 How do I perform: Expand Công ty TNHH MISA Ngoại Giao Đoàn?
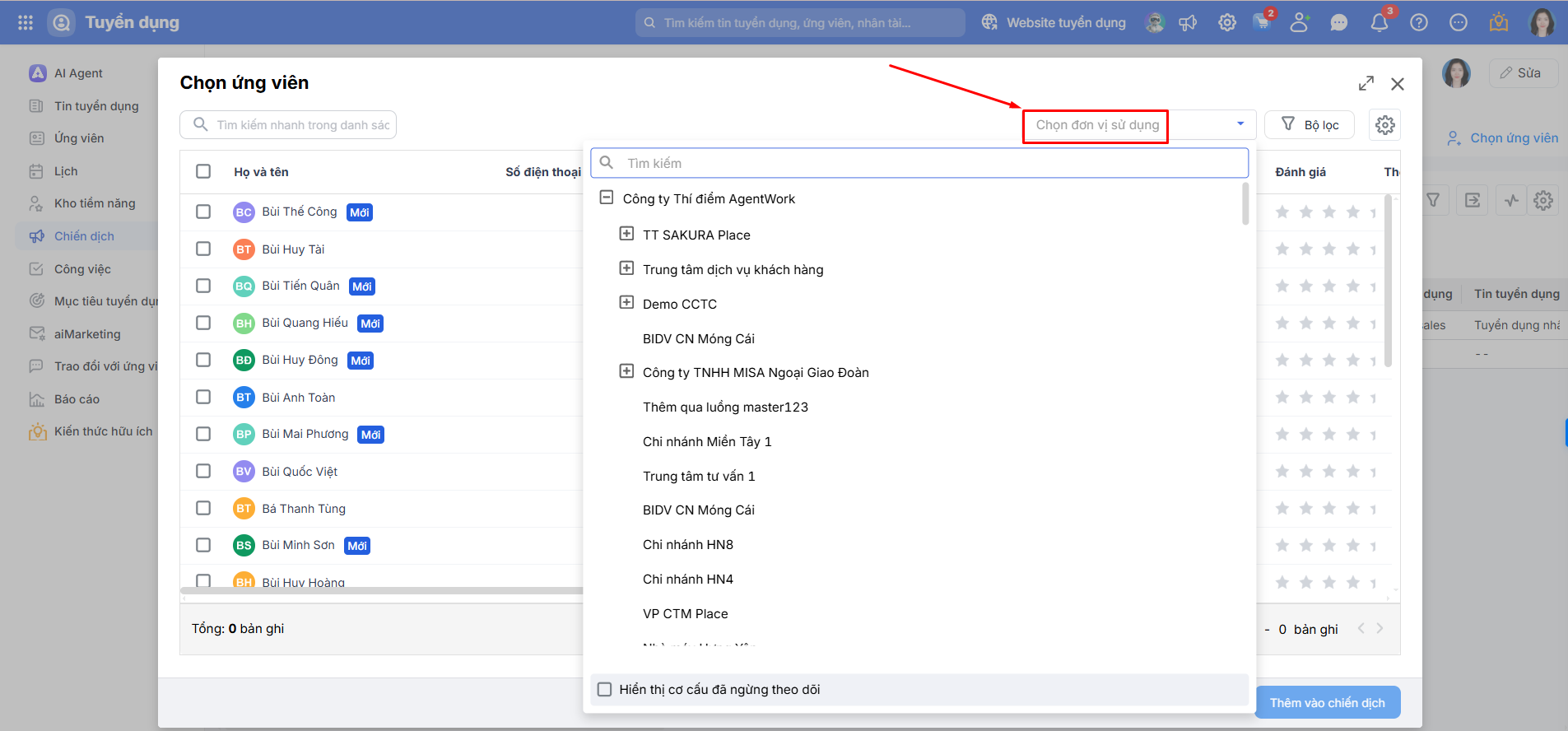[x=626, y=371]
